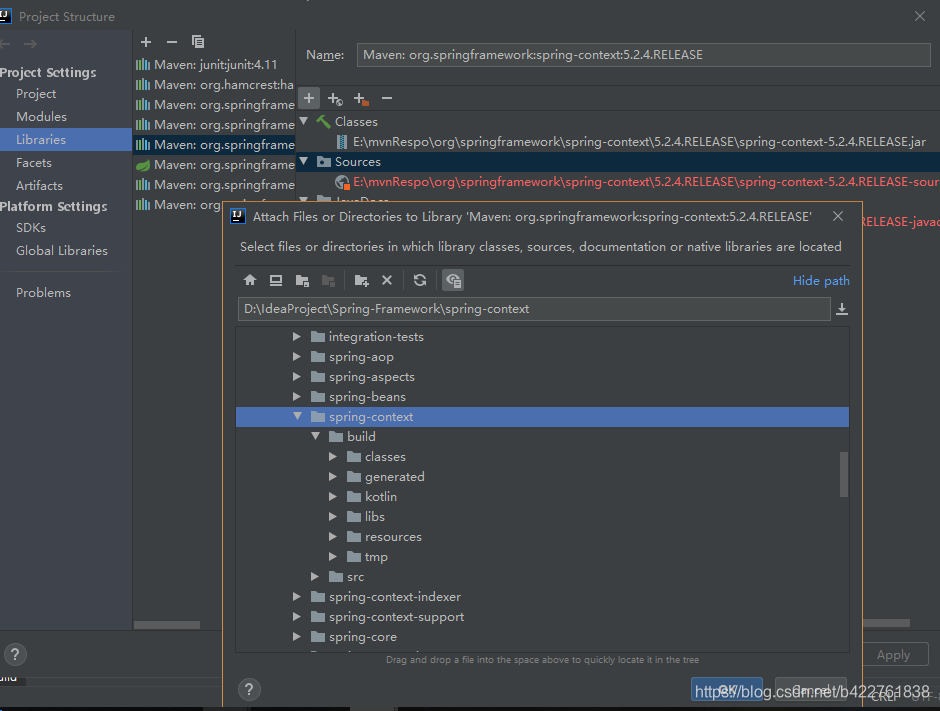Open Problems section
Screen dimensions: 940x711
(43, 293)
